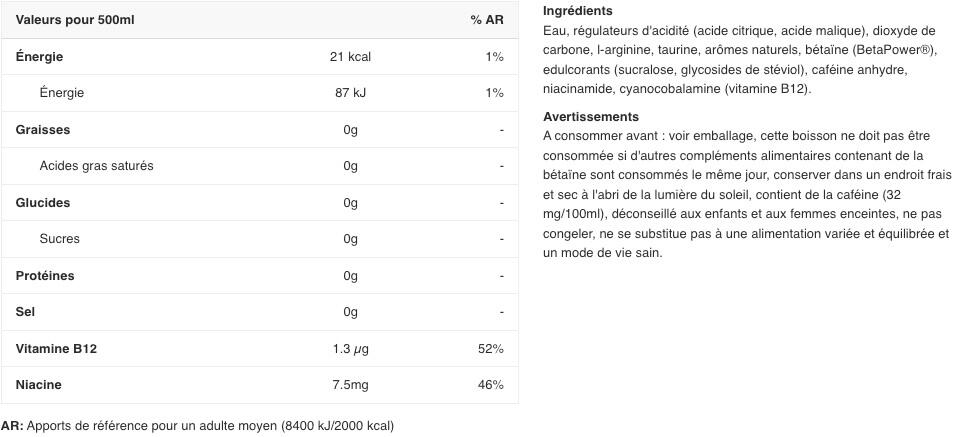Click the '46%' niacin percentage
The width and height of the screenshot is (957, 437).
coord(491,385)
